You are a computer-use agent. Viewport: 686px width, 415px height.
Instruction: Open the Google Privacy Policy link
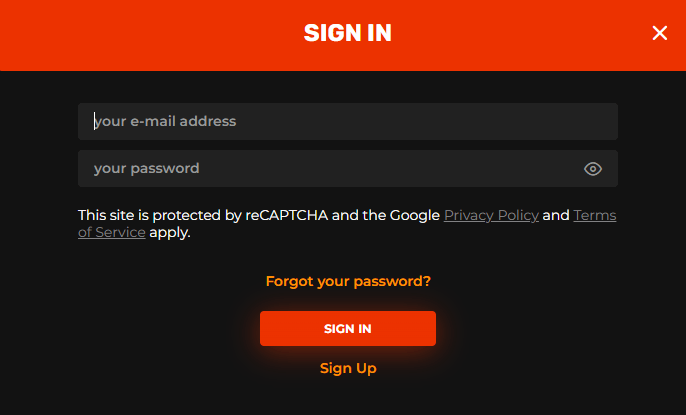(491, 215)
